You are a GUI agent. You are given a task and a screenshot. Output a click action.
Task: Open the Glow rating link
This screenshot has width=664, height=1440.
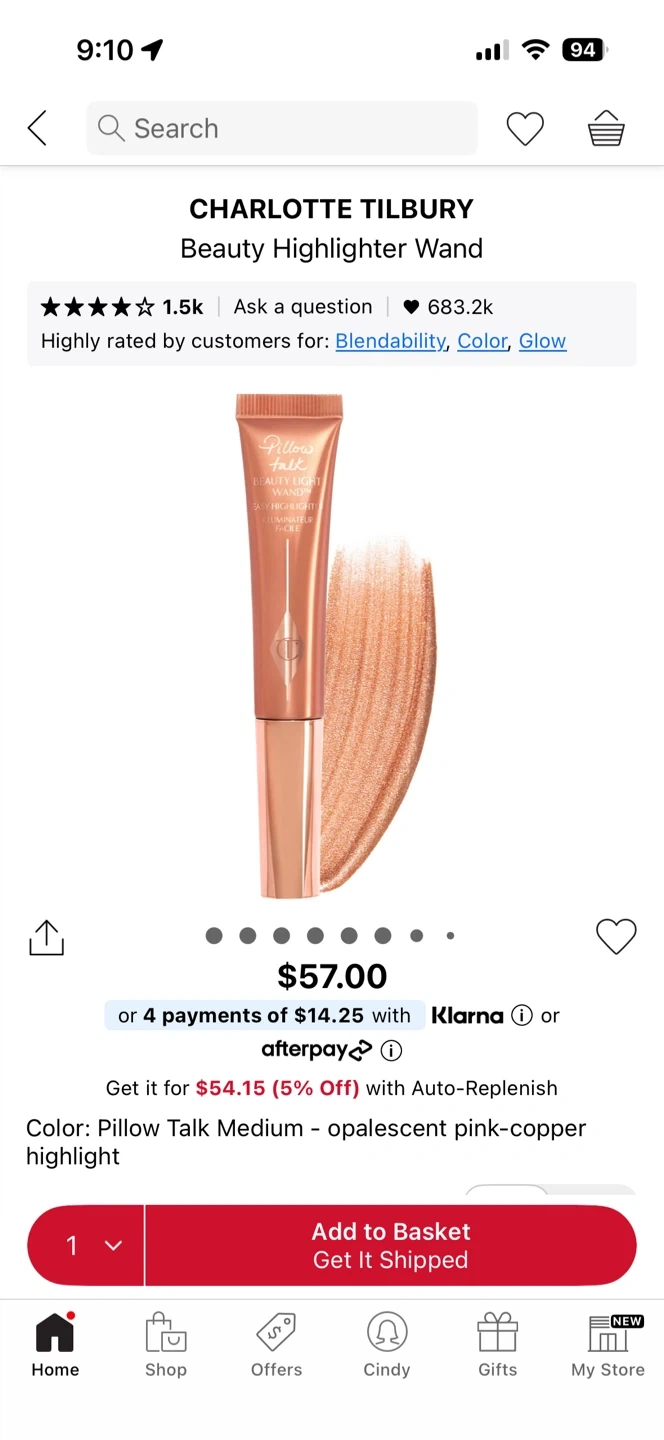[542, 341]
